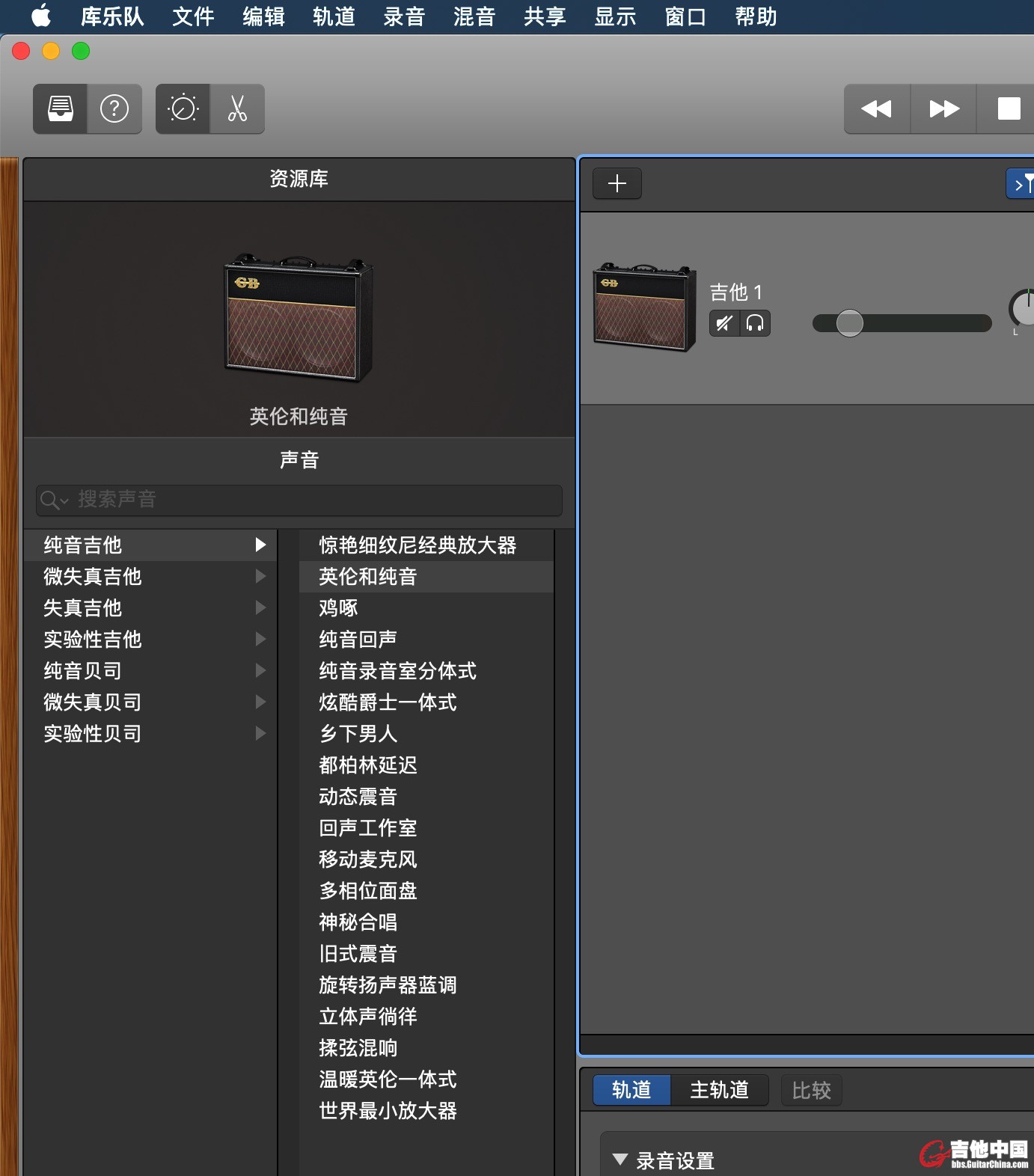This screenshot has width=1034, height=1176.
Task: Choose the 纯音录音室分体式 sound
Action: pyautogui.click(x=426, y=670)
